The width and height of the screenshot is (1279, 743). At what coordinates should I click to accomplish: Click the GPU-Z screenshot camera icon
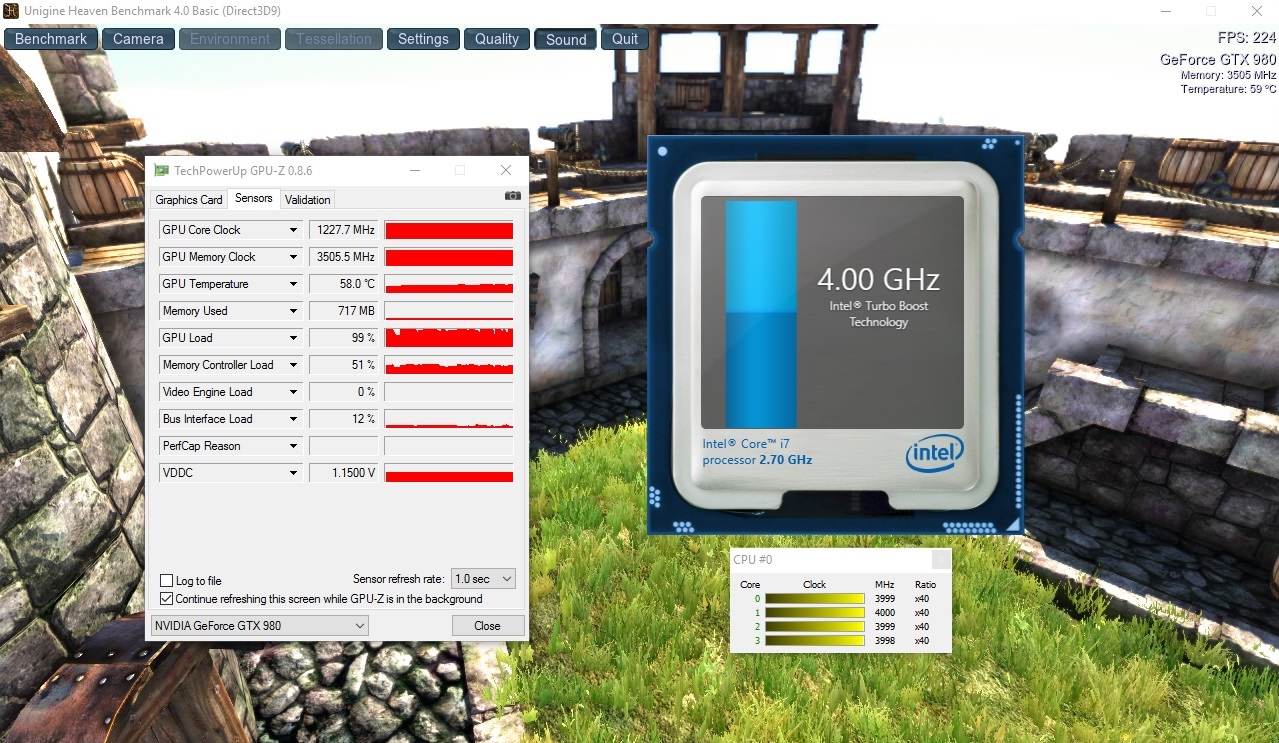pos(513,196)
